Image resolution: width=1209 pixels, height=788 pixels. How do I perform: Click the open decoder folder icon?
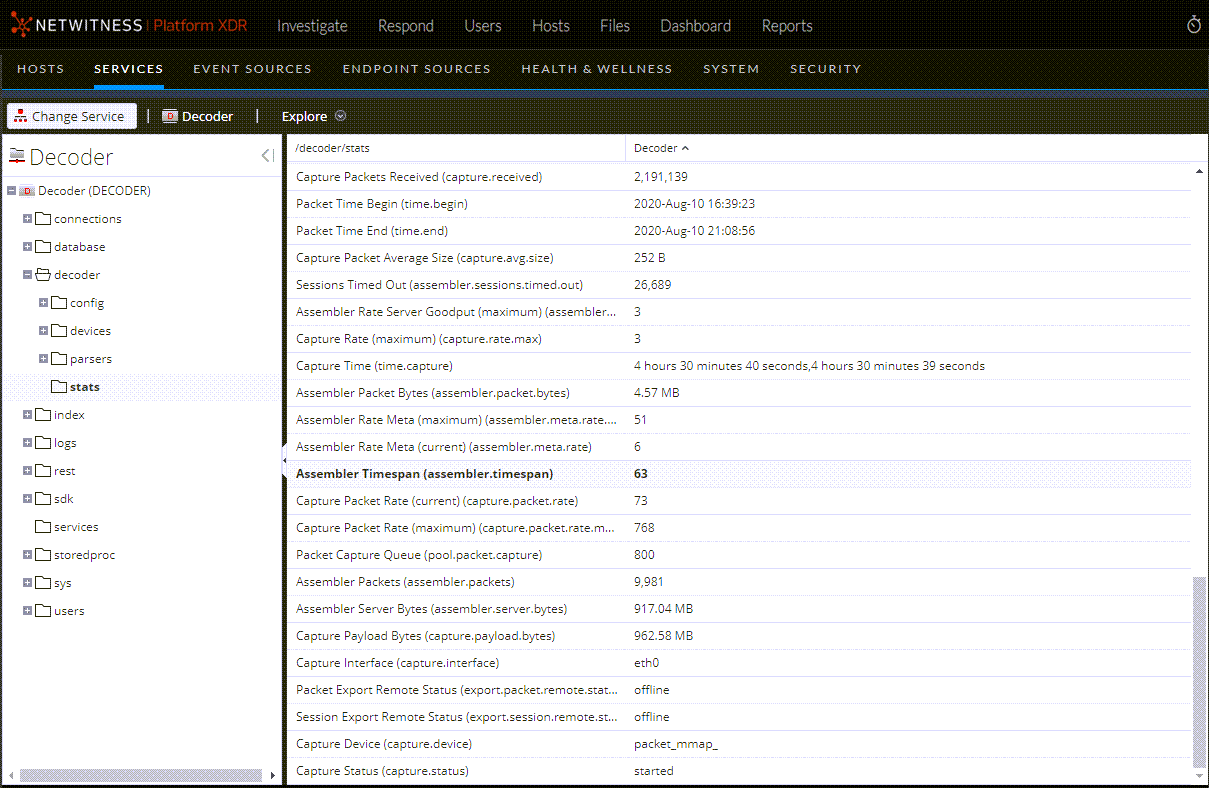(x=42, y=274)
